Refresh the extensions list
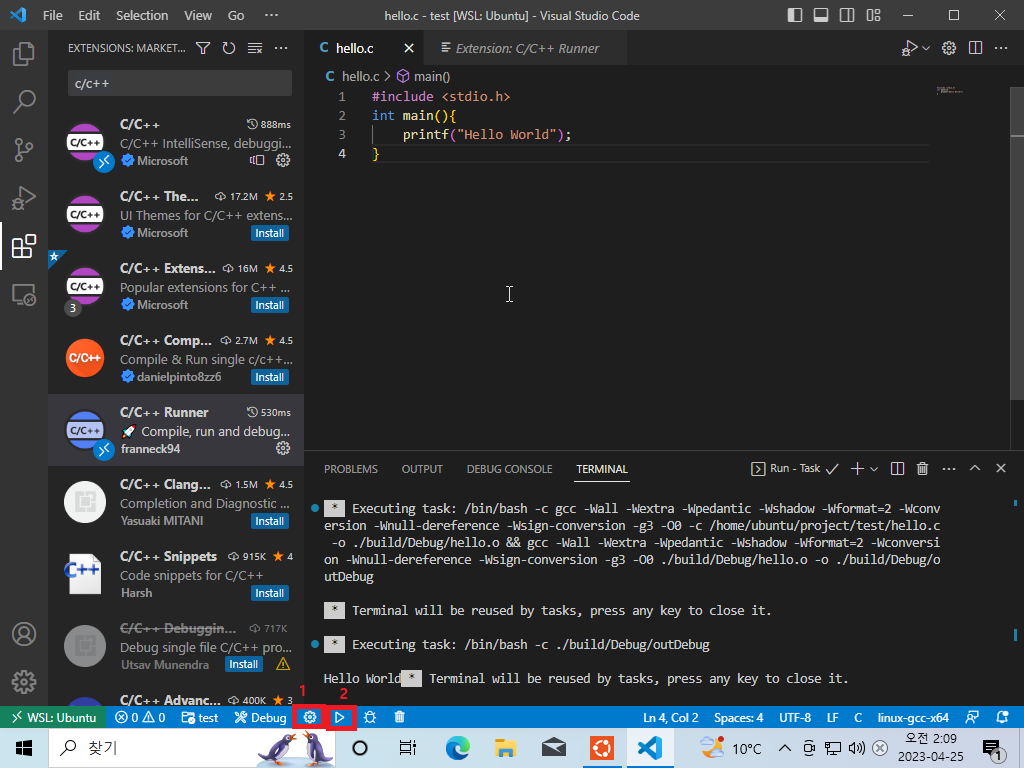 pyautogui.click(x=229, y=48)
